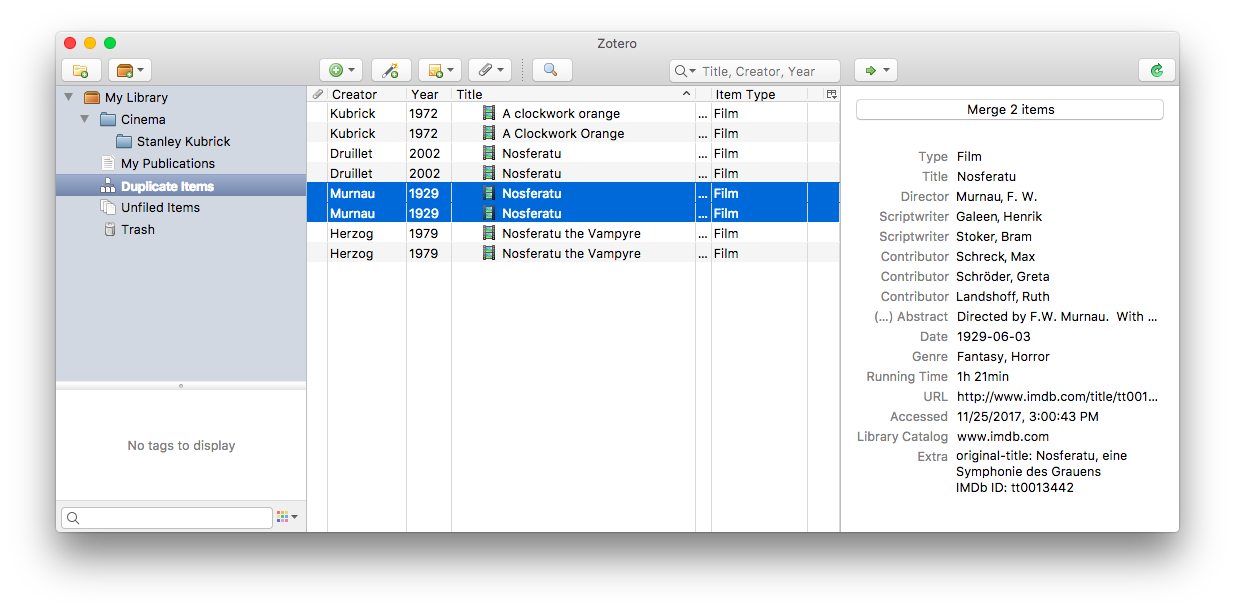1235x612 pixels.
Task: Select Duplicate Items in sidebar
Action: (181, 186)
